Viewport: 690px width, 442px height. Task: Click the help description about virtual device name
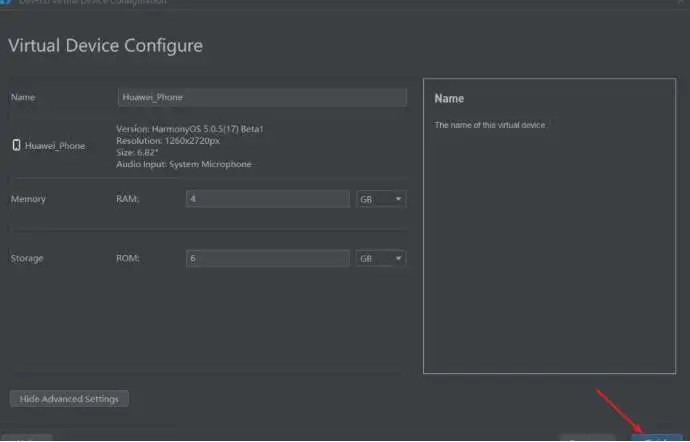[490, 125]
